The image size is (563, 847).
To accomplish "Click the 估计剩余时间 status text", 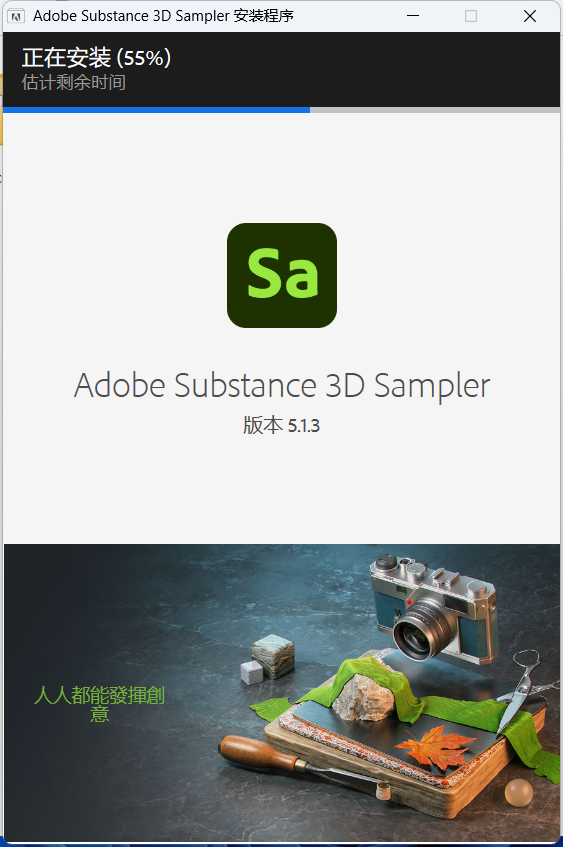I will [x=73, y=82].
